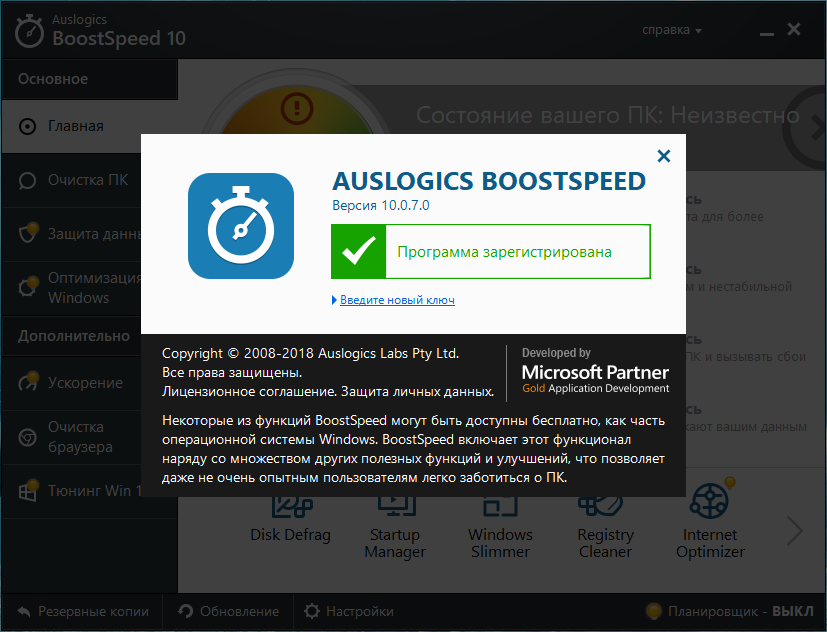
Task: Click the browser icon beside 'Очистка браузера'
Action: point(27,437)
